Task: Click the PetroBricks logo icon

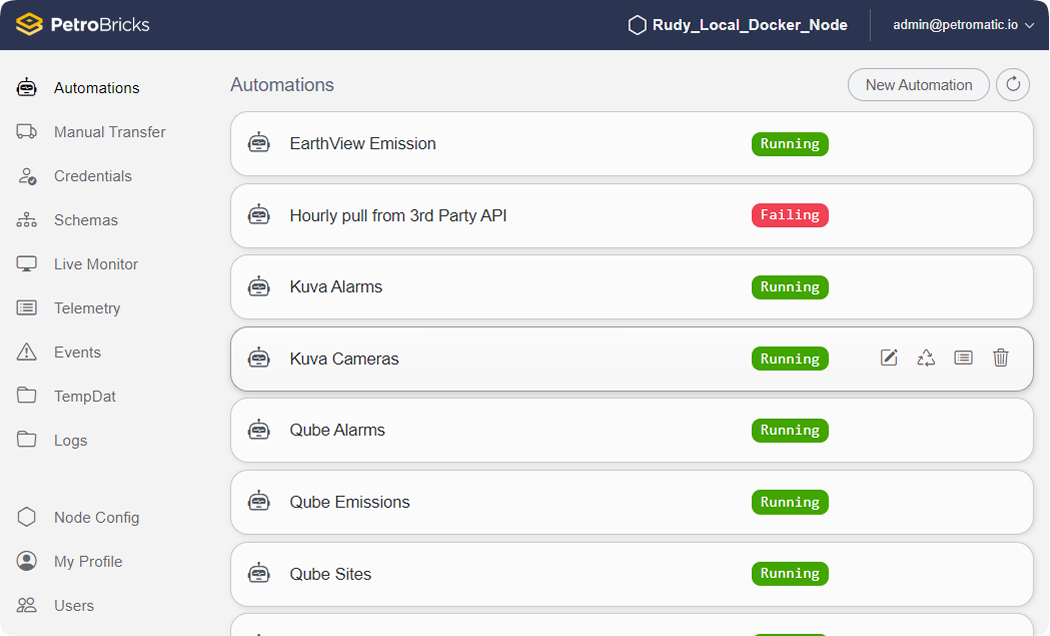Action: tap(29, 24)
